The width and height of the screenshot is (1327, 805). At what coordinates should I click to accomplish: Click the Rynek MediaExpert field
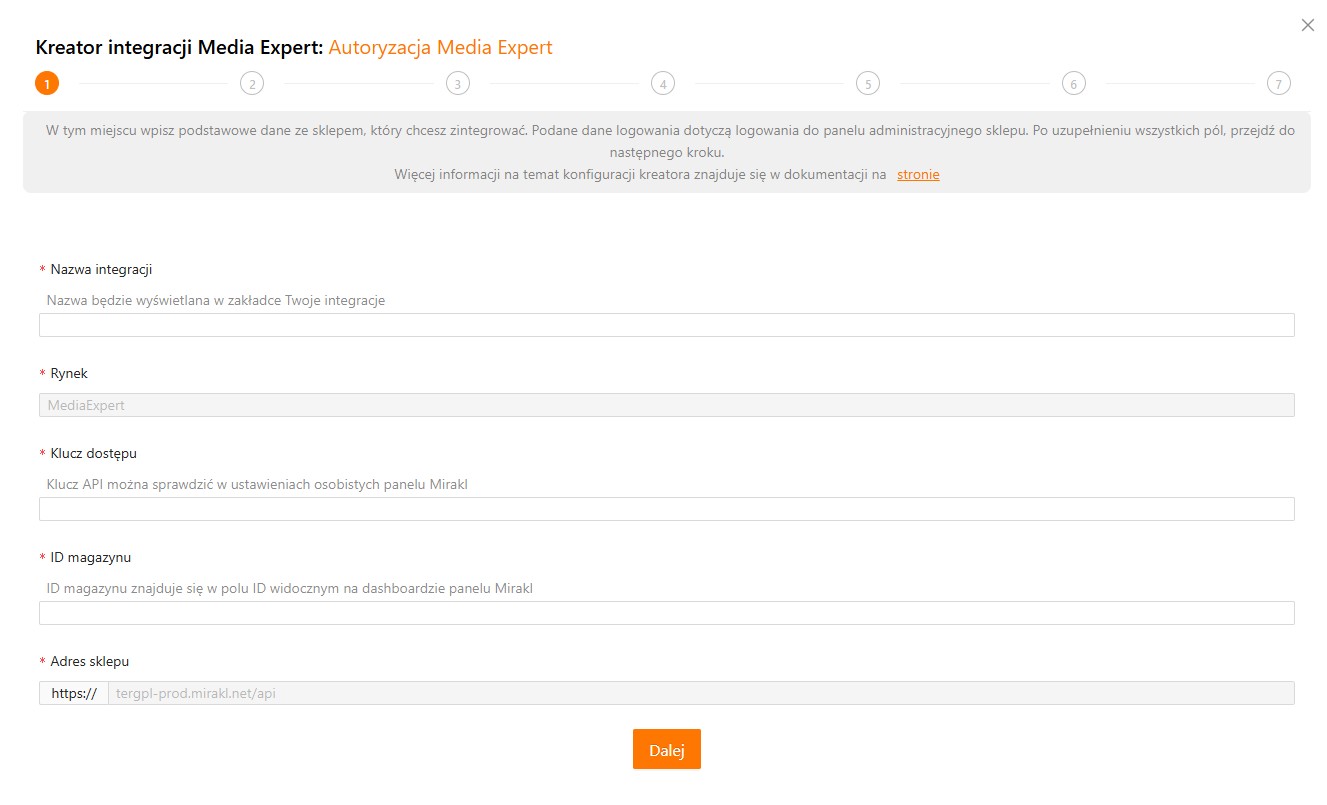tap(666, 405)
